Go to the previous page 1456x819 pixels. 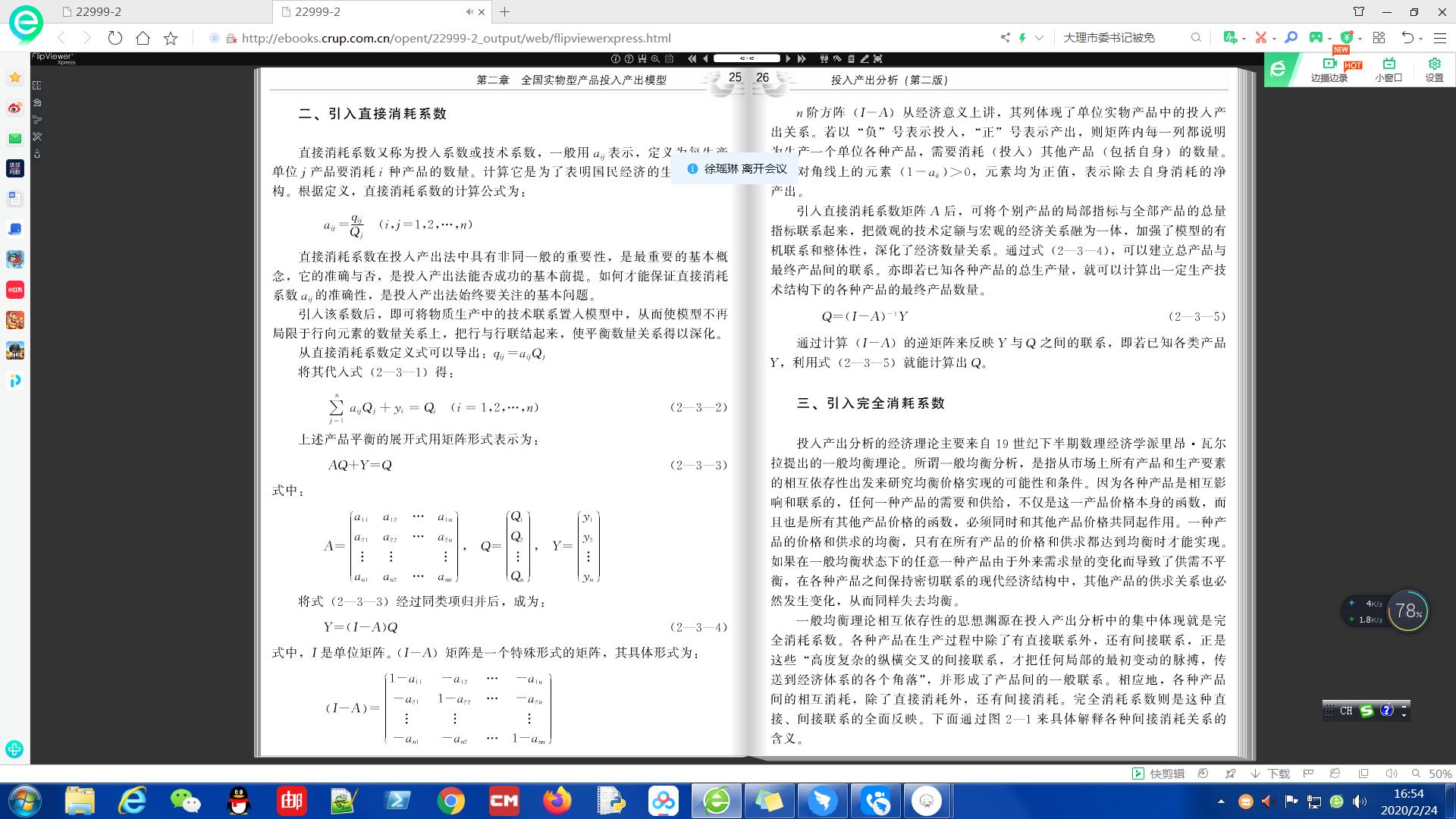click(x=705, y=58)
